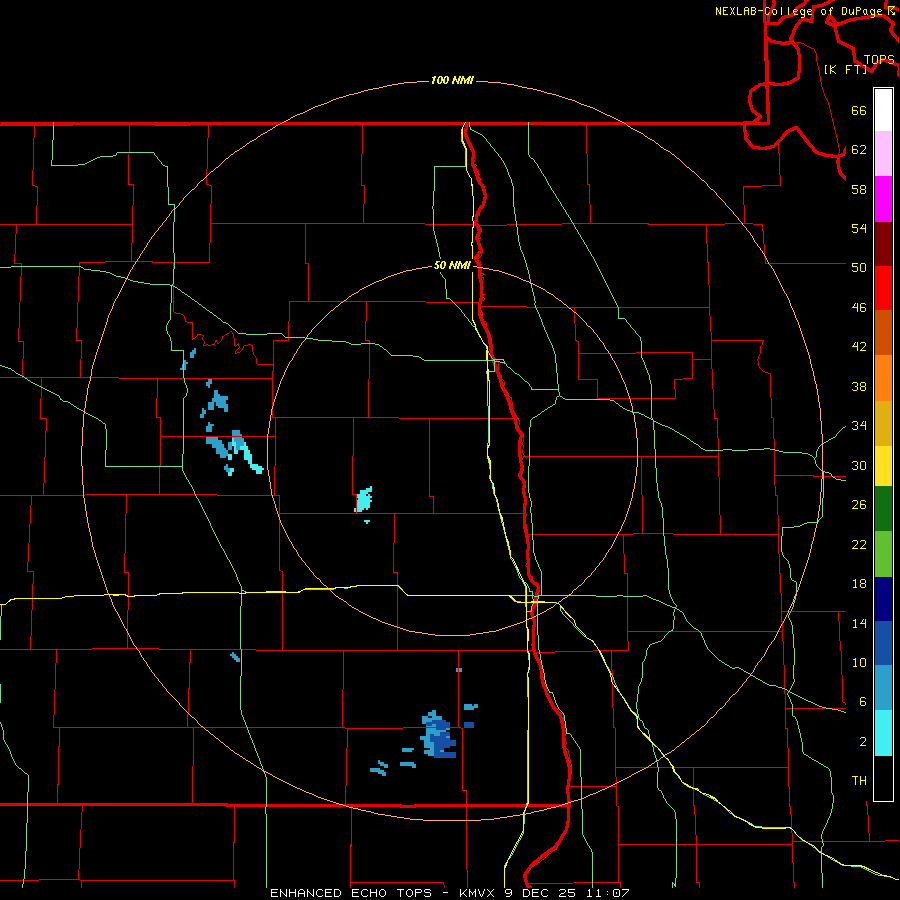Click the white swatch in the tops legend
This screenshot has width=900, height=900.
click(x=883, y=110)
